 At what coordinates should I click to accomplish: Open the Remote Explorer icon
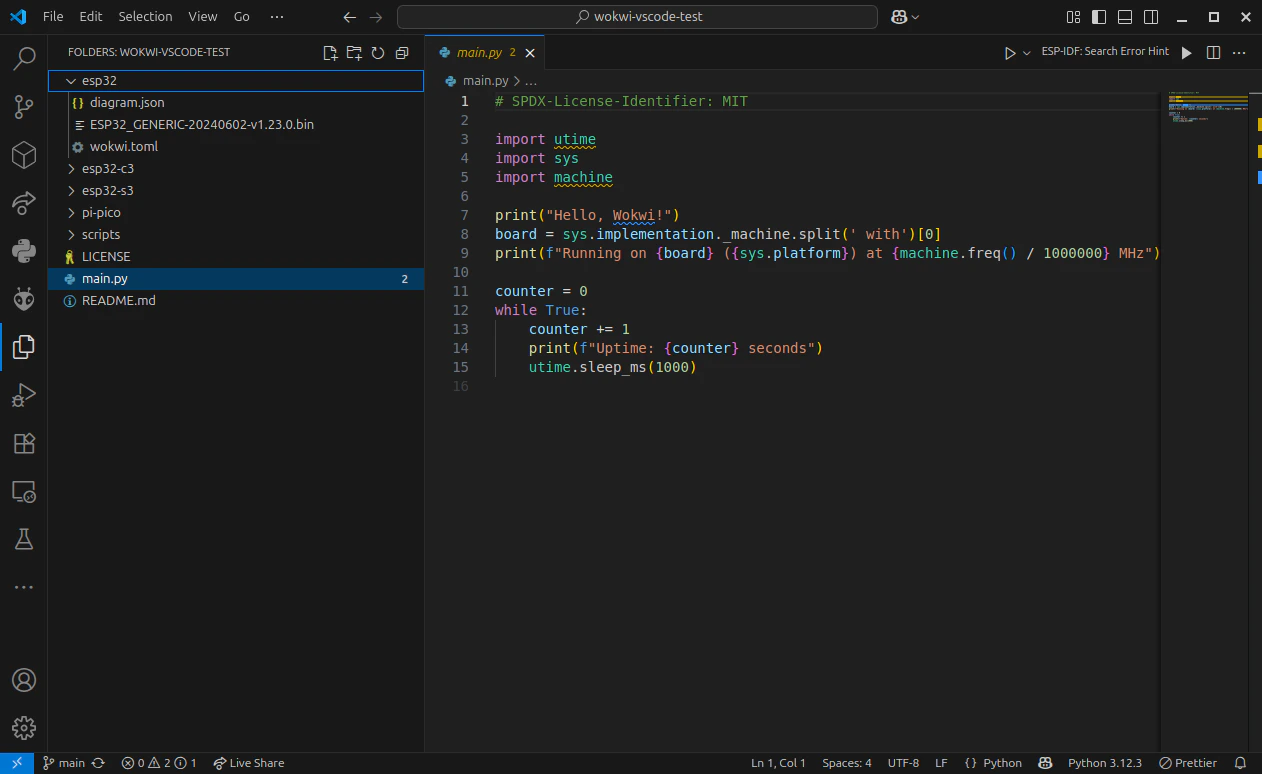tap(24, 491)
